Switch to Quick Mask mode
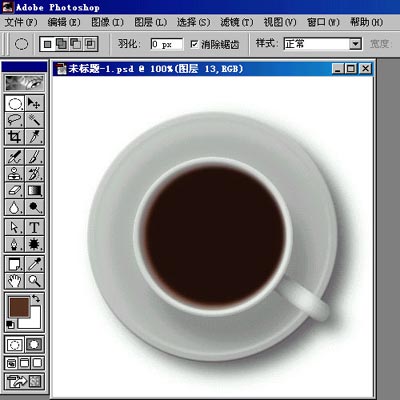Screen dimensions: 400x400 click(34, 344)
